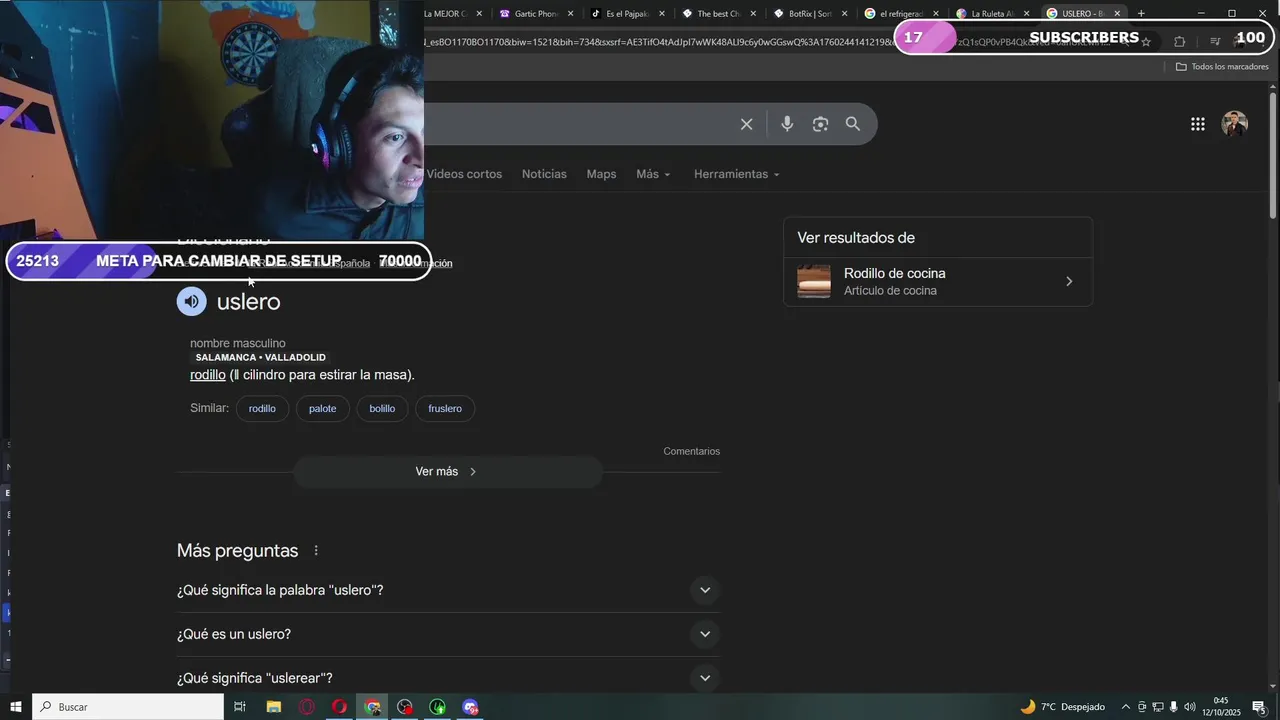Open the Comentarios feedback link
The height and width of the screenshot is (720, 1280).
691,451
